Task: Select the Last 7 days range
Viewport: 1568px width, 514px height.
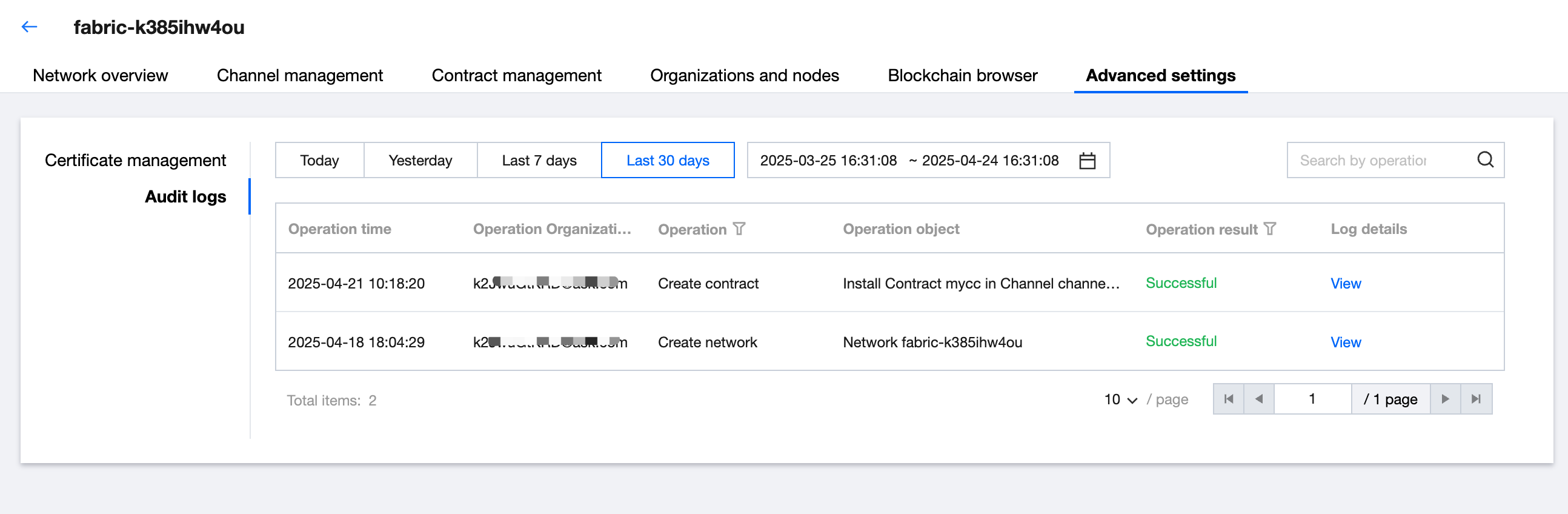Action: [x=539, y=160]
